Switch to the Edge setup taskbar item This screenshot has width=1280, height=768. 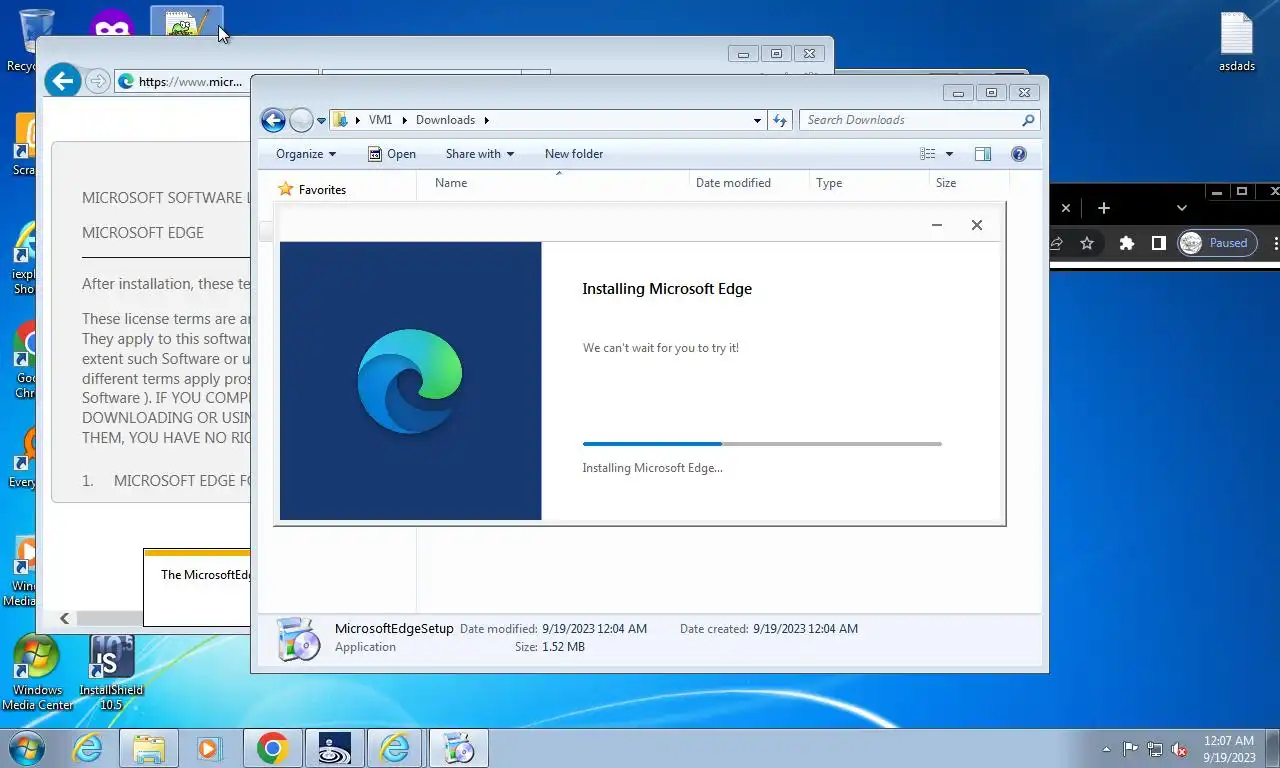[458, 748]
